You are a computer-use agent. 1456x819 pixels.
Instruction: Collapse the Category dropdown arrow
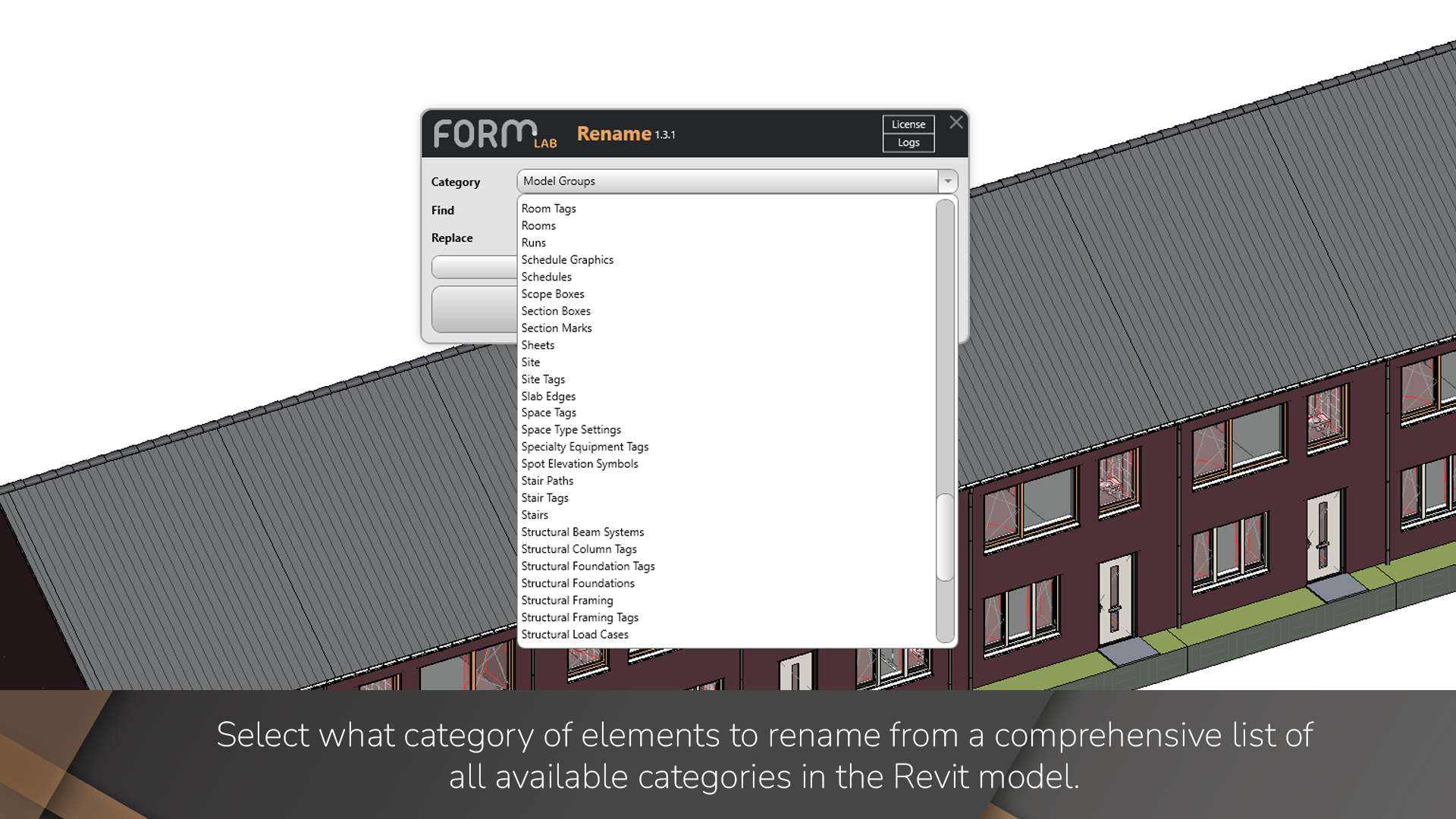point(947,181)
